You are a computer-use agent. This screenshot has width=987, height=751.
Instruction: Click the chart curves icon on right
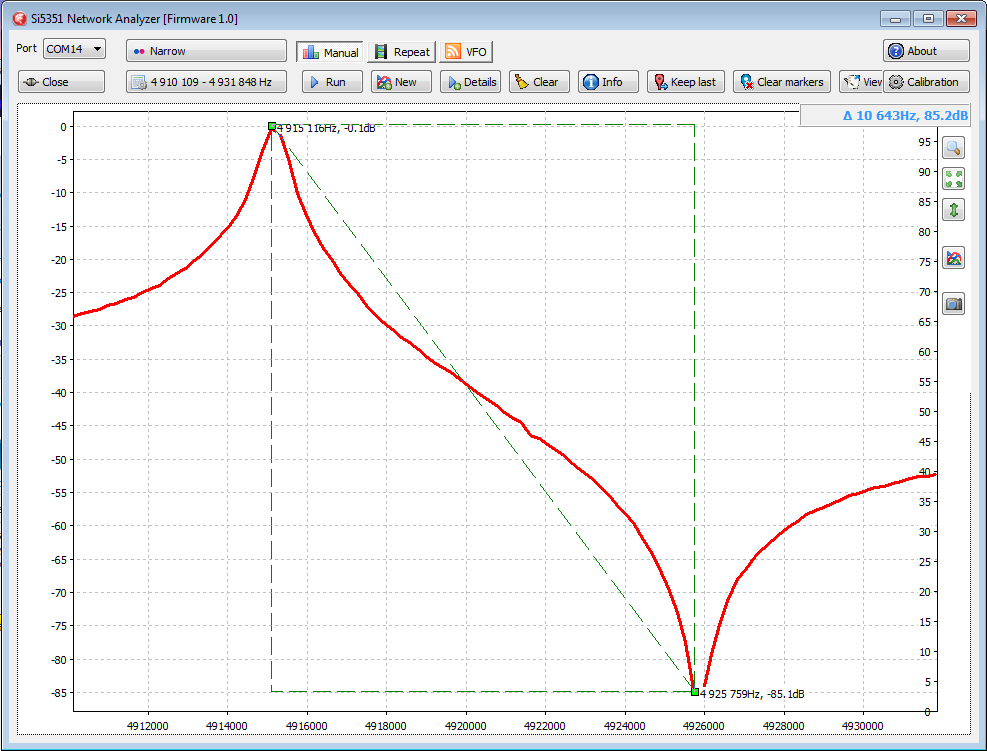[x=953, y=259]
